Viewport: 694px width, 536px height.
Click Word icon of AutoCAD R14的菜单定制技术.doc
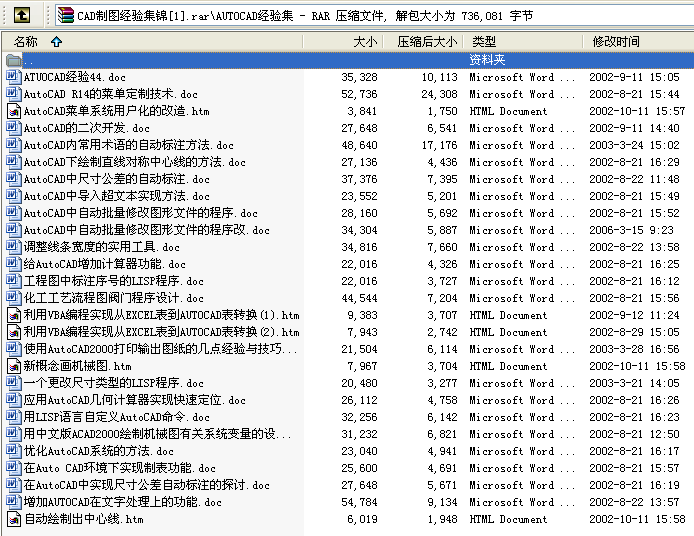[x=14, y=94]
